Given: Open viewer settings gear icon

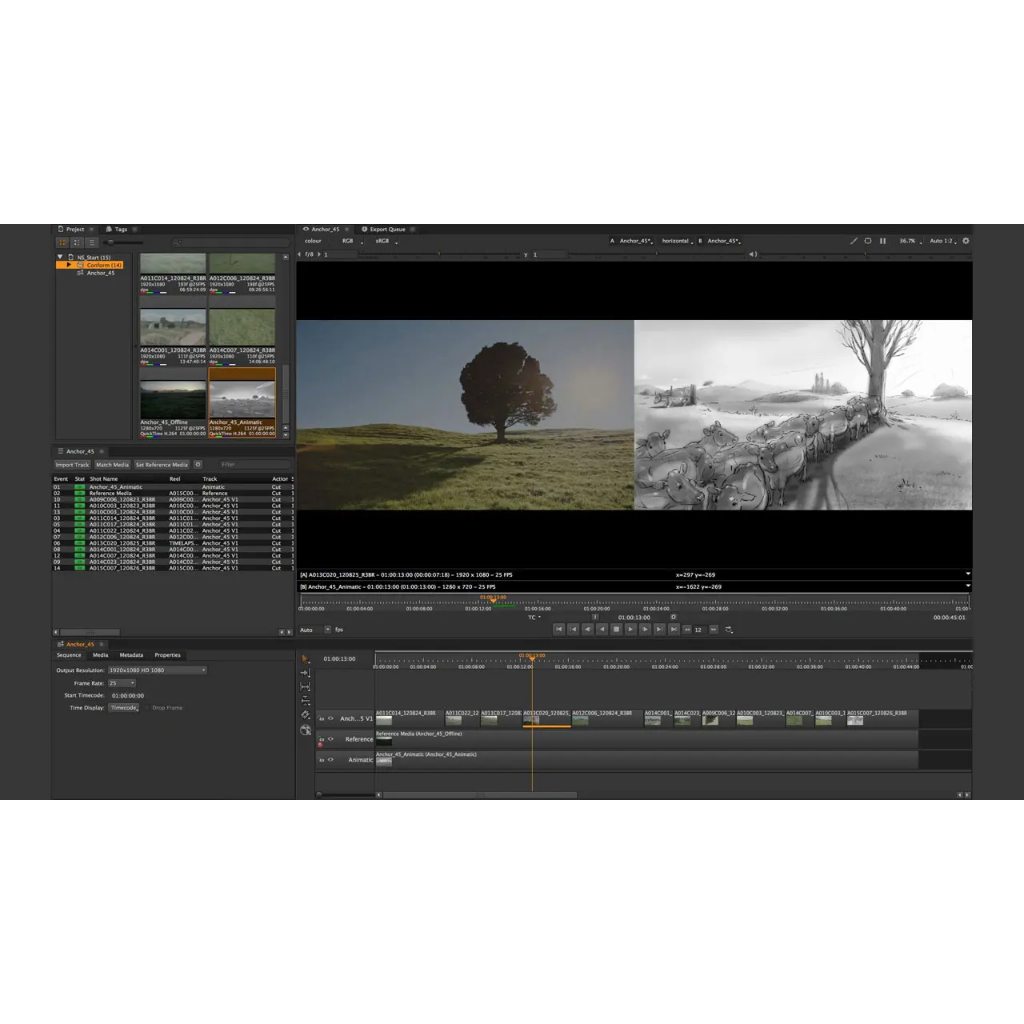Looking at the screenshot, I should pyautogui.click(x=965, y=241).
